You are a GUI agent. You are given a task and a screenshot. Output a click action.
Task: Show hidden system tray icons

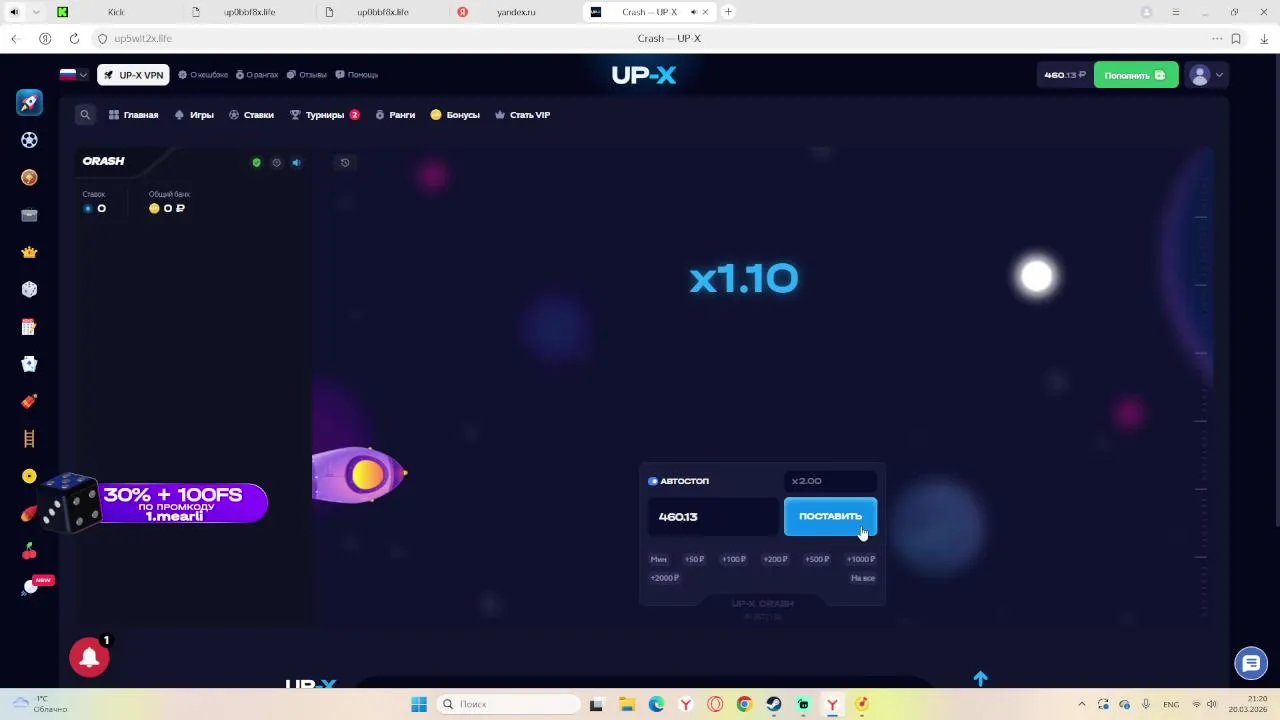point(1081,704)
